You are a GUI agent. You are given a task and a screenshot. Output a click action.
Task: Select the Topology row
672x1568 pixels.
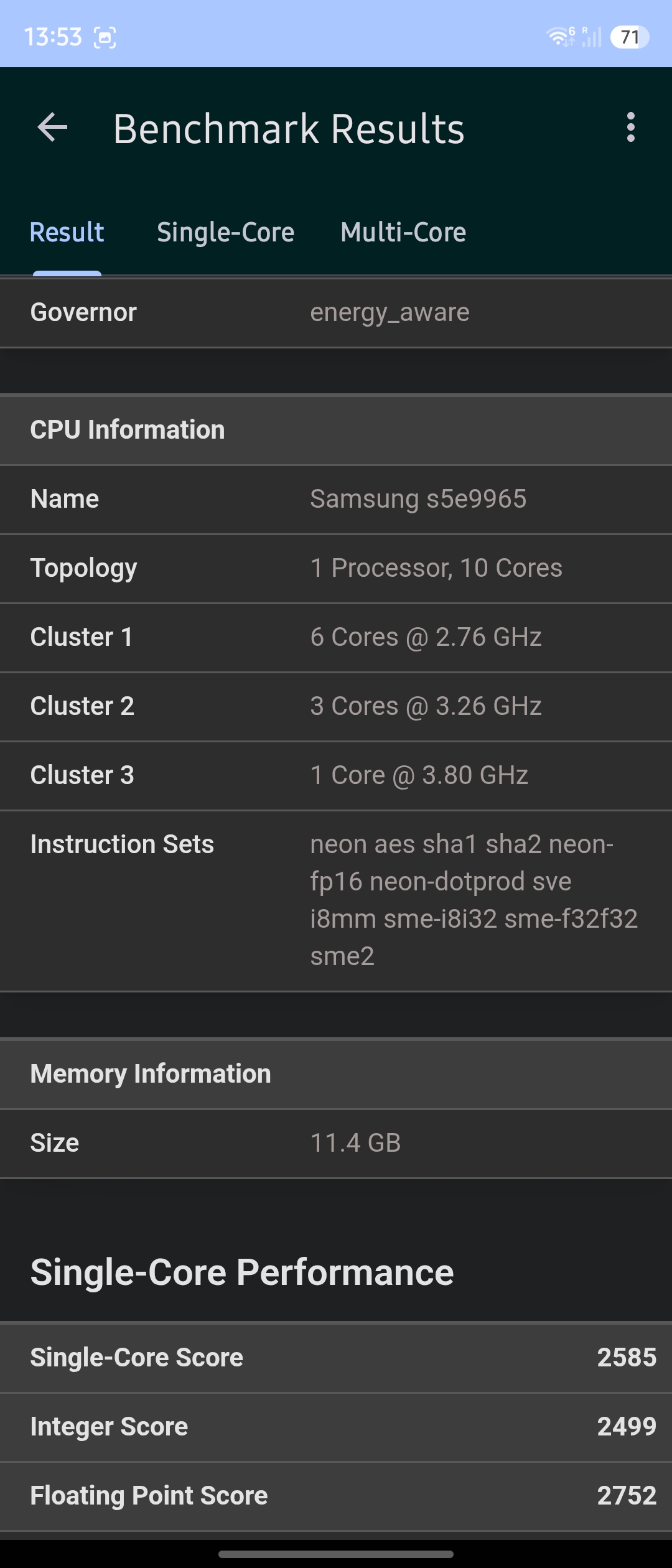click(x=336, y=568)
